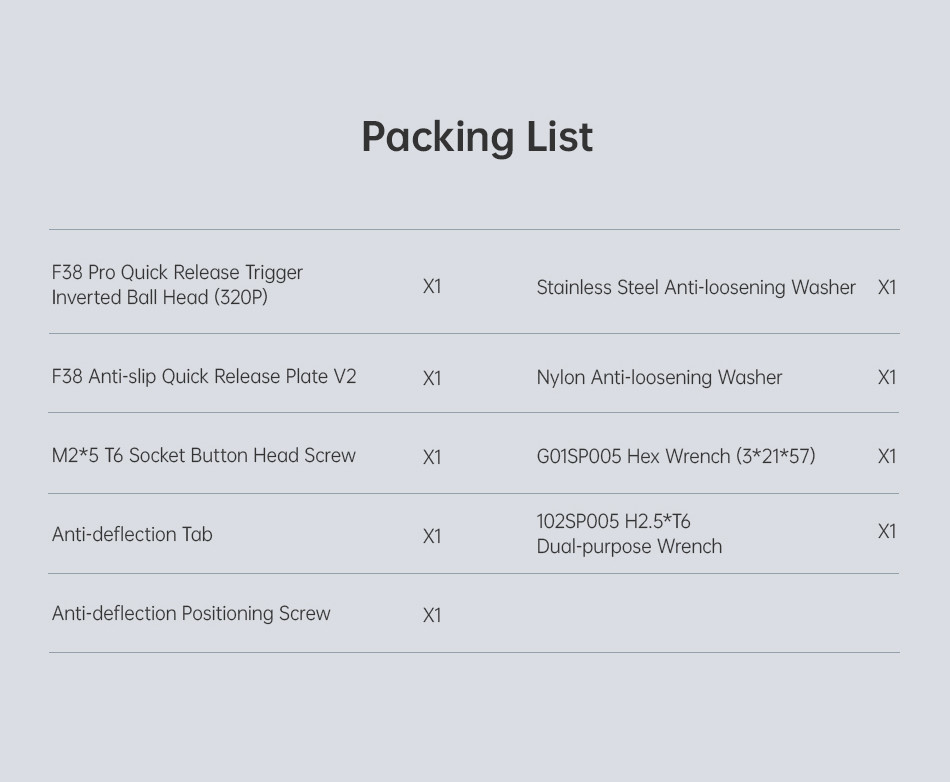The height and width of the screenshot is (782, 950).
Task: Click X1 quantity beside Anti-deflection Tab
Action: click(432, 537)
